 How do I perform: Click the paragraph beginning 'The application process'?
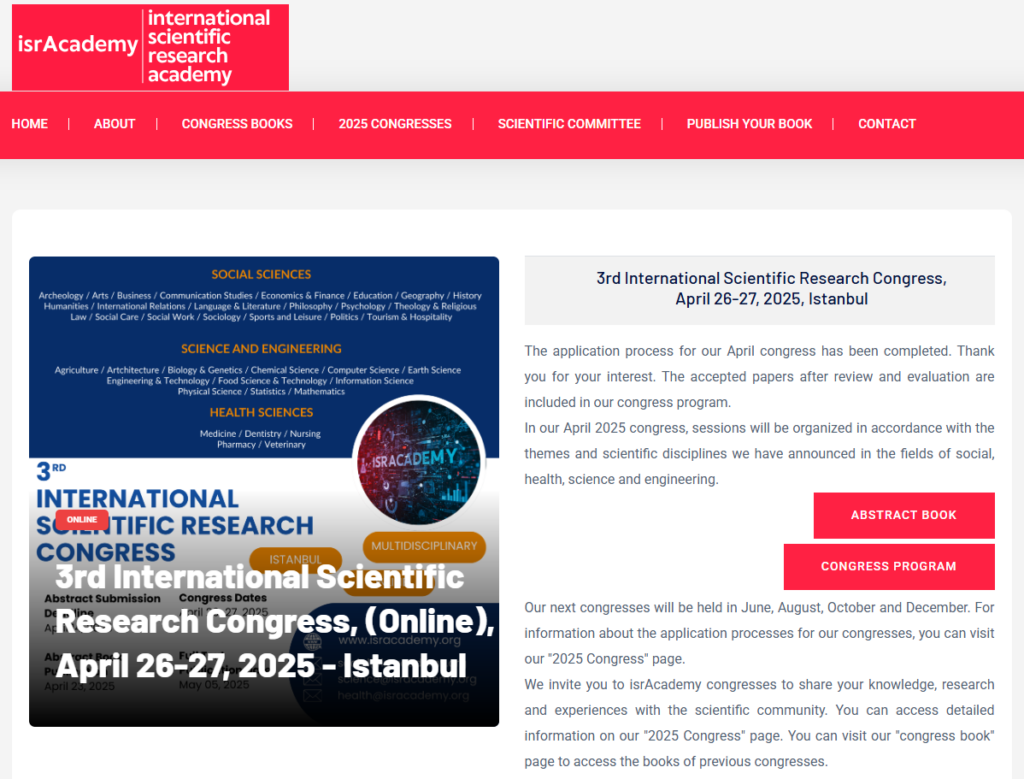tap(760, 377)
